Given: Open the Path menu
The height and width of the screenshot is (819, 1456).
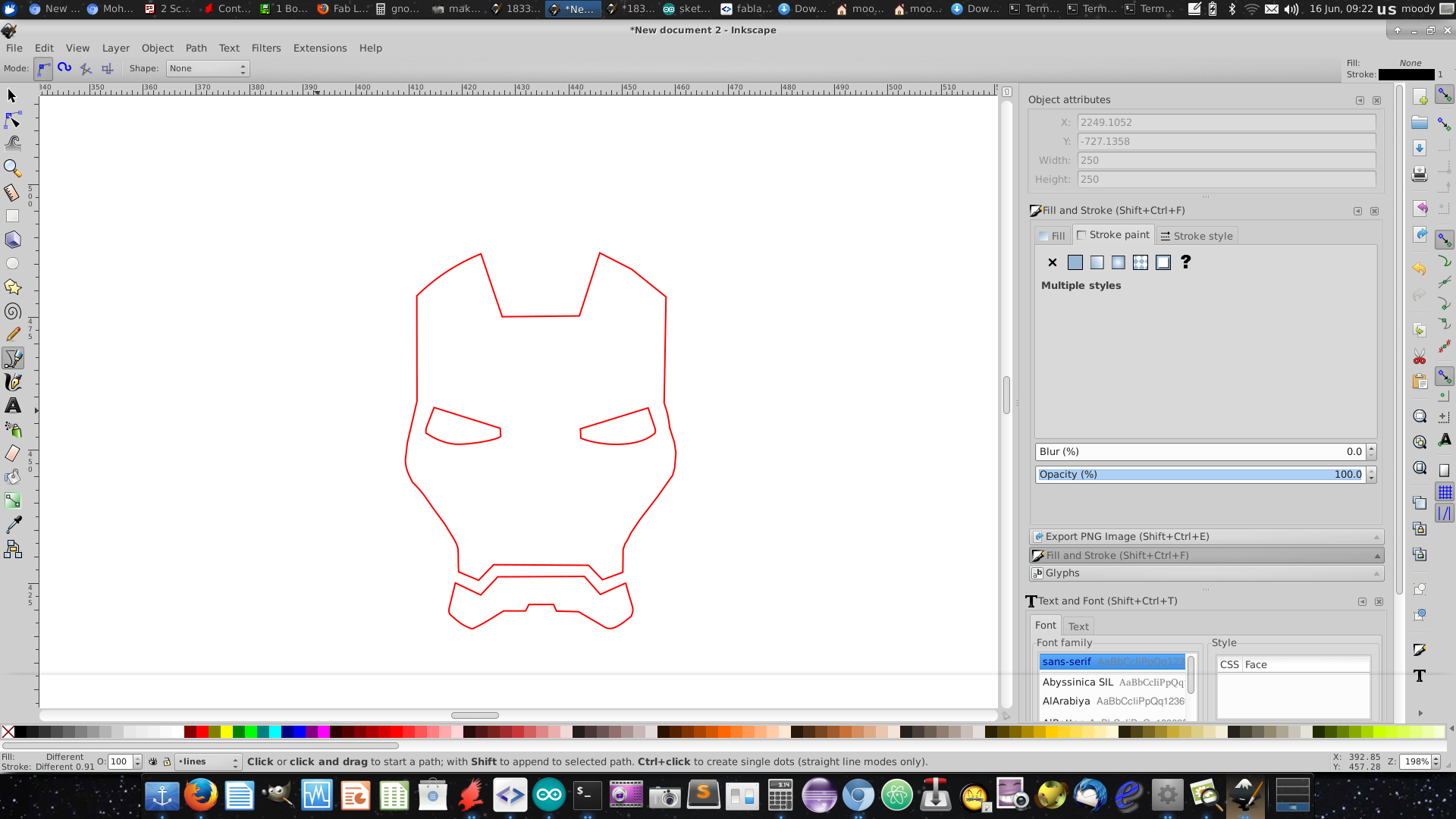Looking at the screenshot, I should [x=196, y=48].
